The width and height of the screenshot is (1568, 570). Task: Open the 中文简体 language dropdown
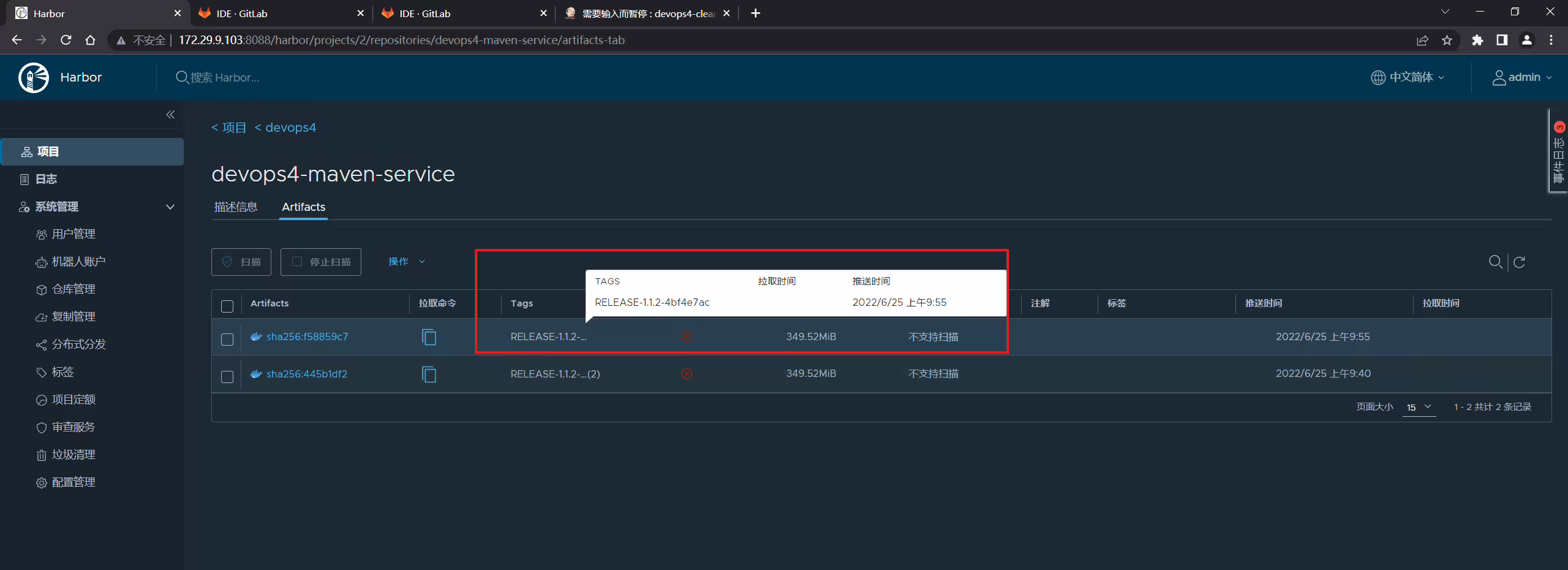(1408, 77)
